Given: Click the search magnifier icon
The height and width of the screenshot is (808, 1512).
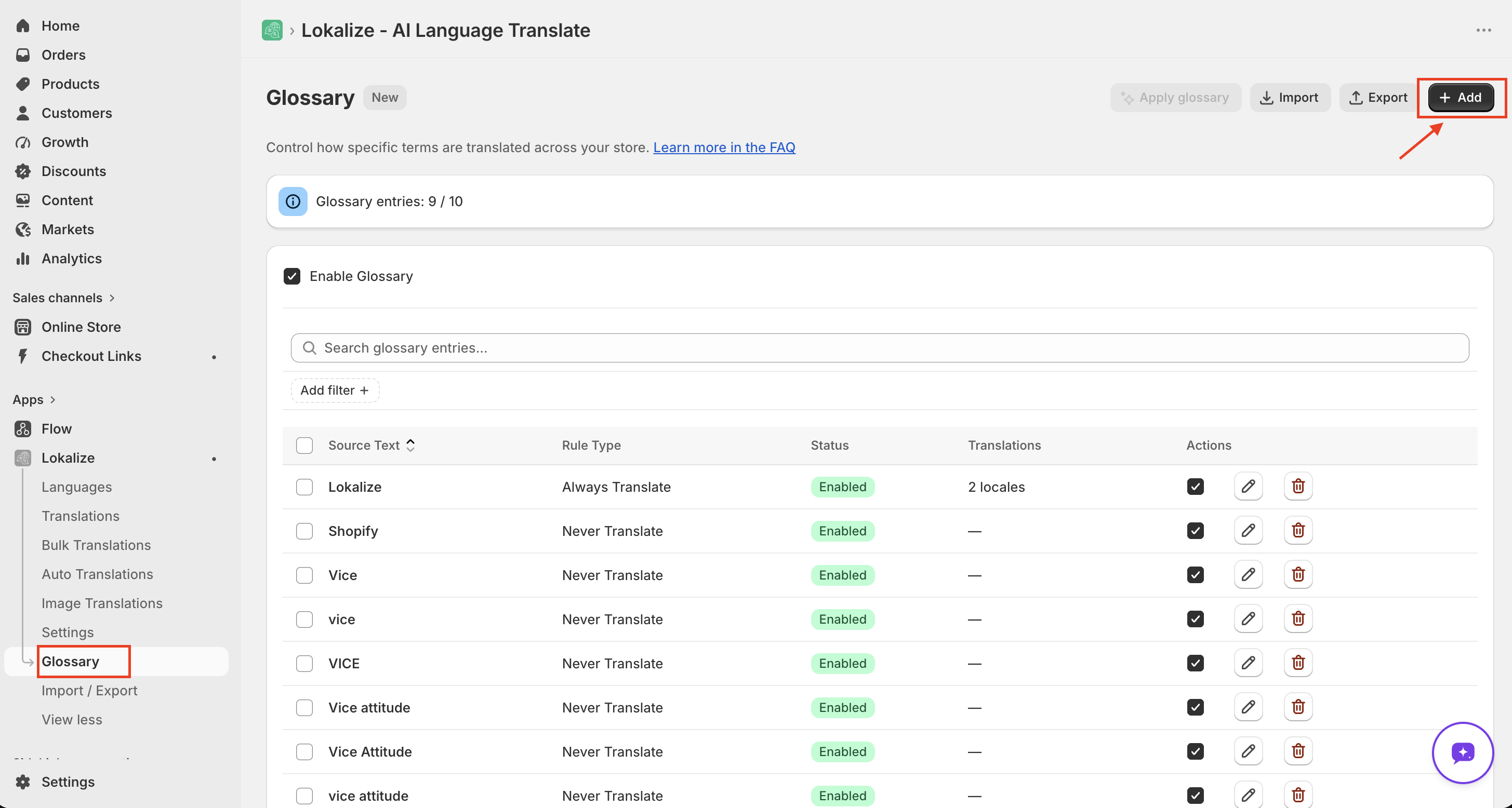Looking at the screenshot, I should click(309, 348).
